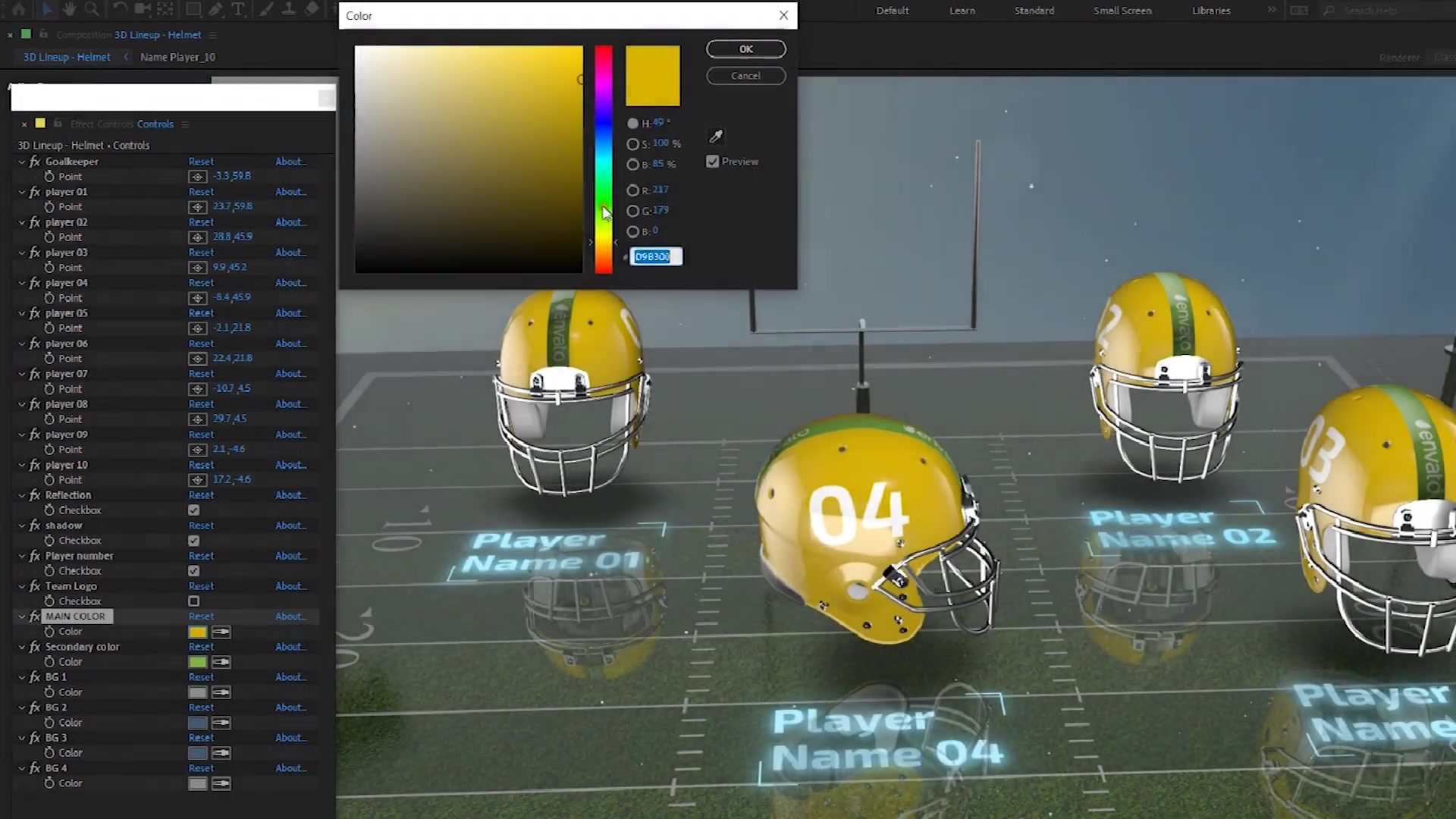This screenshot has width=1456, height=819.
Task: Click the player 01 Point crosshair icon
Action: pyautogui.click(x=197, y=207)
